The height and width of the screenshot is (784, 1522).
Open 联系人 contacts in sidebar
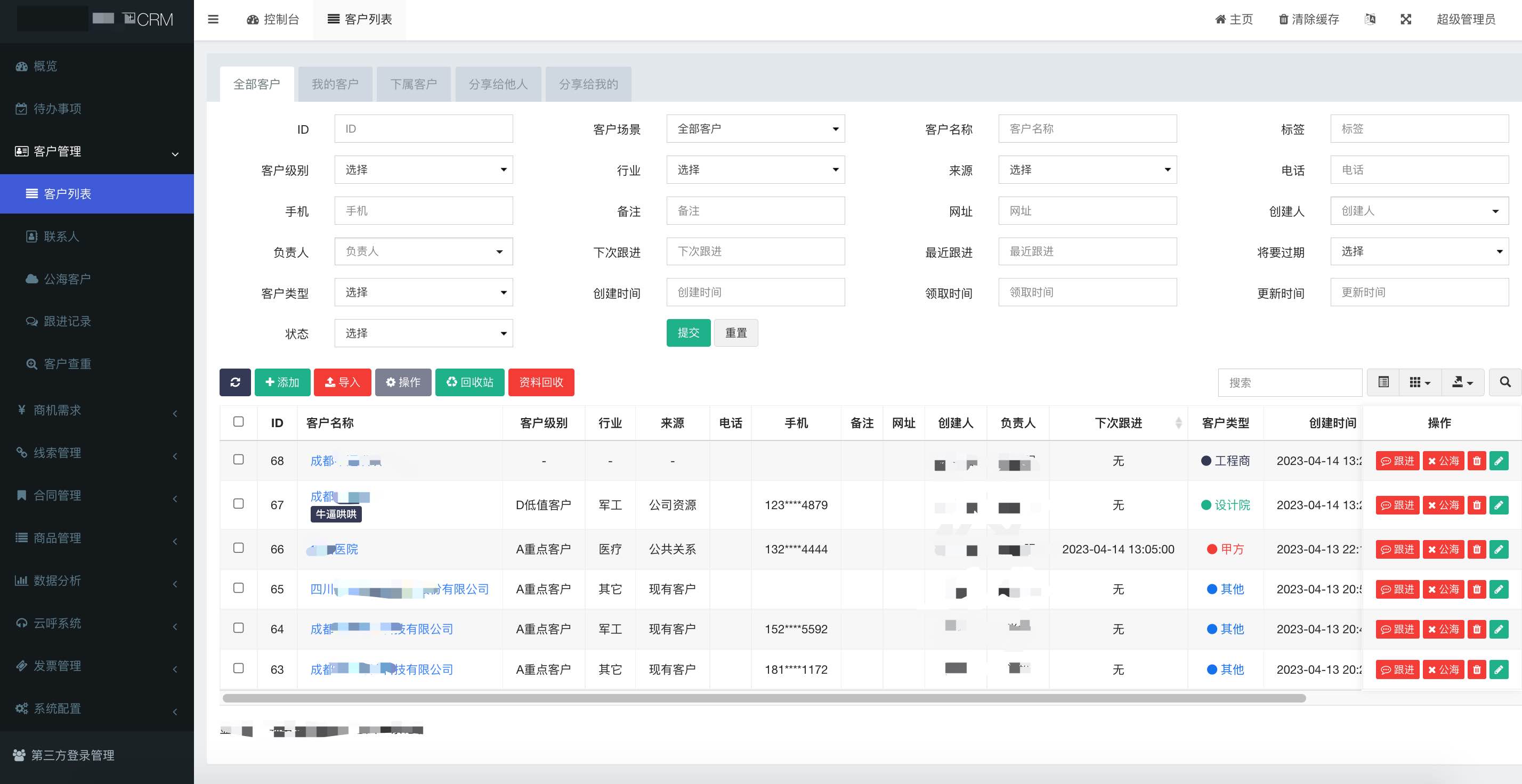coord(97,236)
